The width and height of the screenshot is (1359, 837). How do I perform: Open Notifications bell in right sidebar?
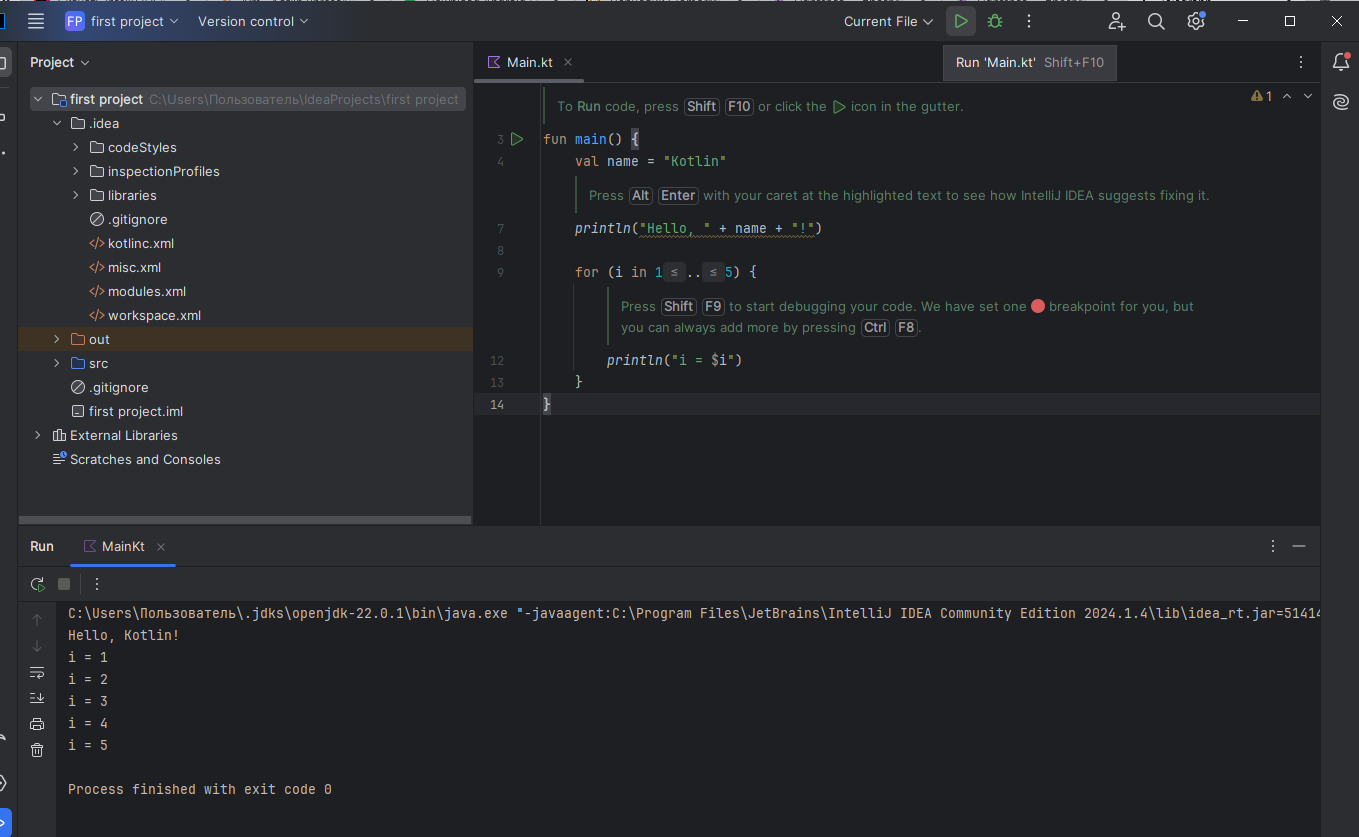(x=1341, y=62)
